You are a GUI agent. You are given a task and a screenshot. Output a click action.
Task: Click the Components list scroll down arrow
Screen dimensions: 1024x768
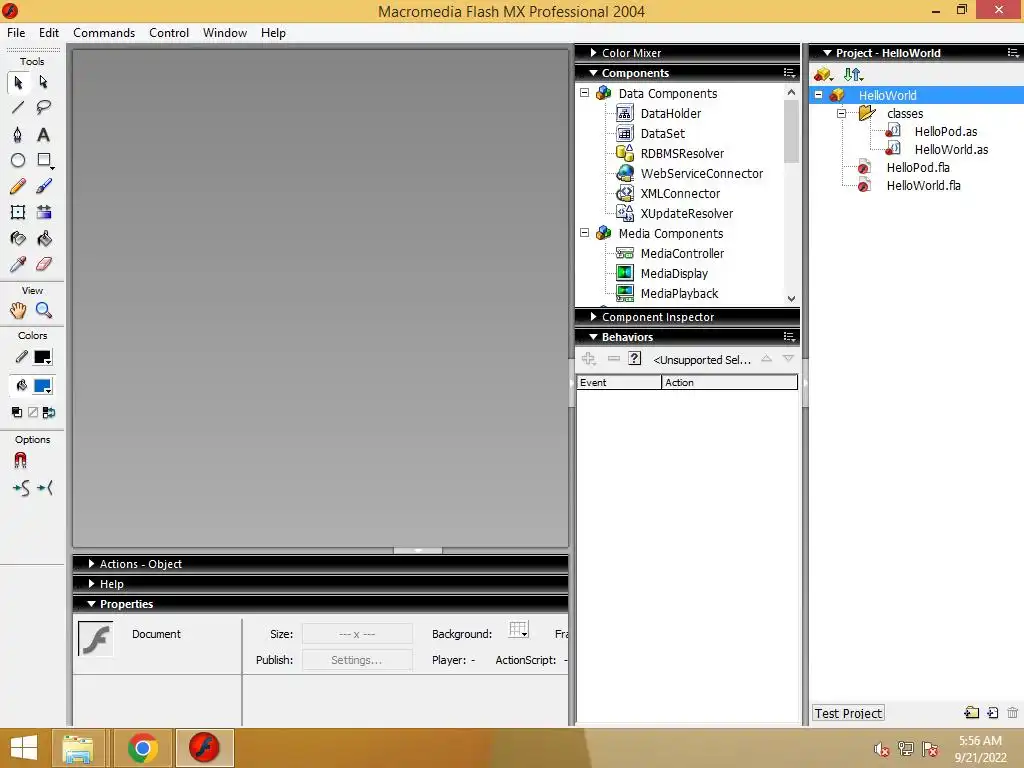point(792,298)
